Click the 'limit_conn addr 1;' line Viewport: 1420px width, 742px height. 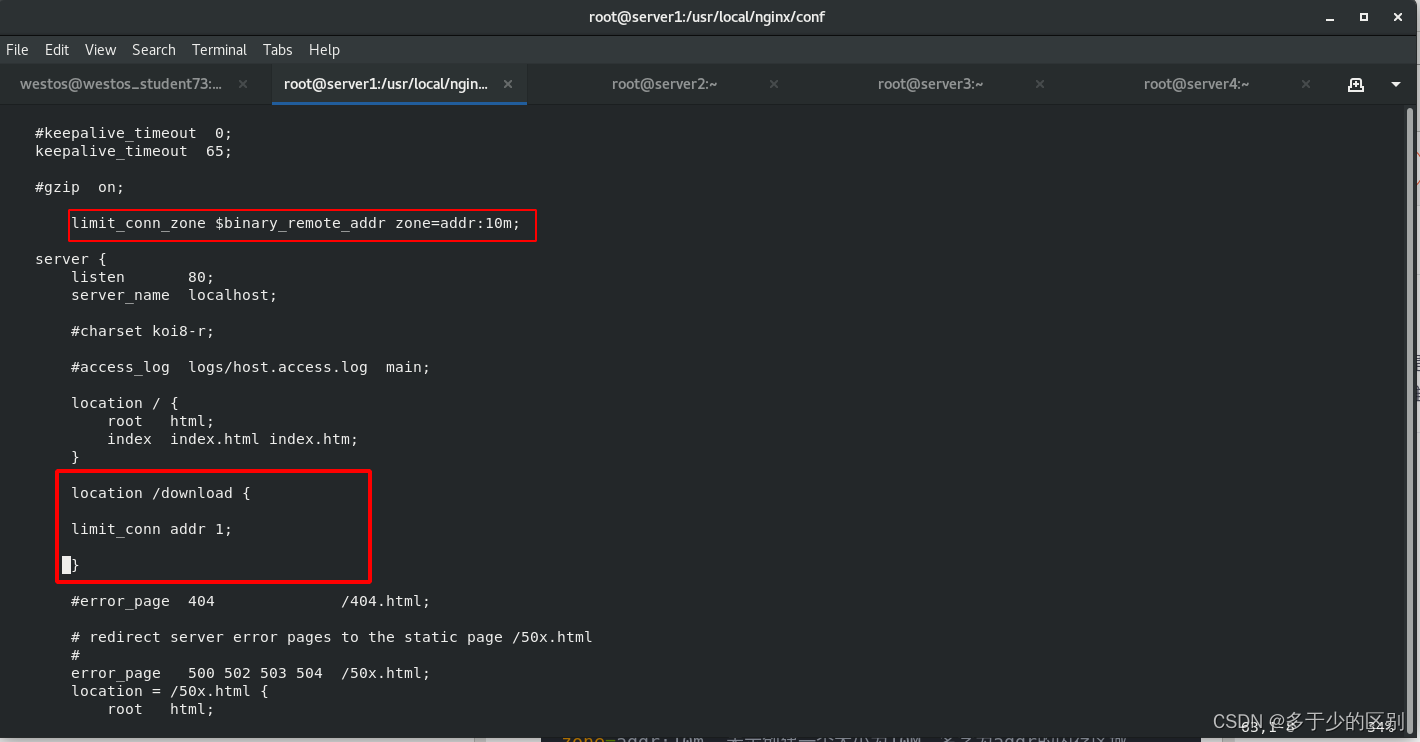tap(151, 529)
